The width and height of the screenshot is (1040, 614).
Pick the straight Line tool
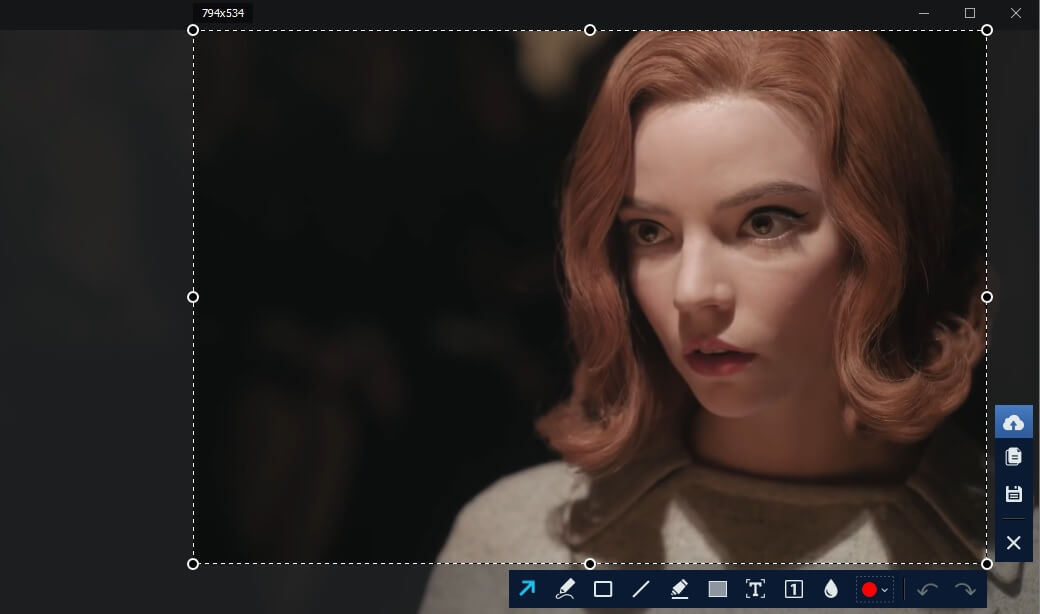[x=641, y=589]
